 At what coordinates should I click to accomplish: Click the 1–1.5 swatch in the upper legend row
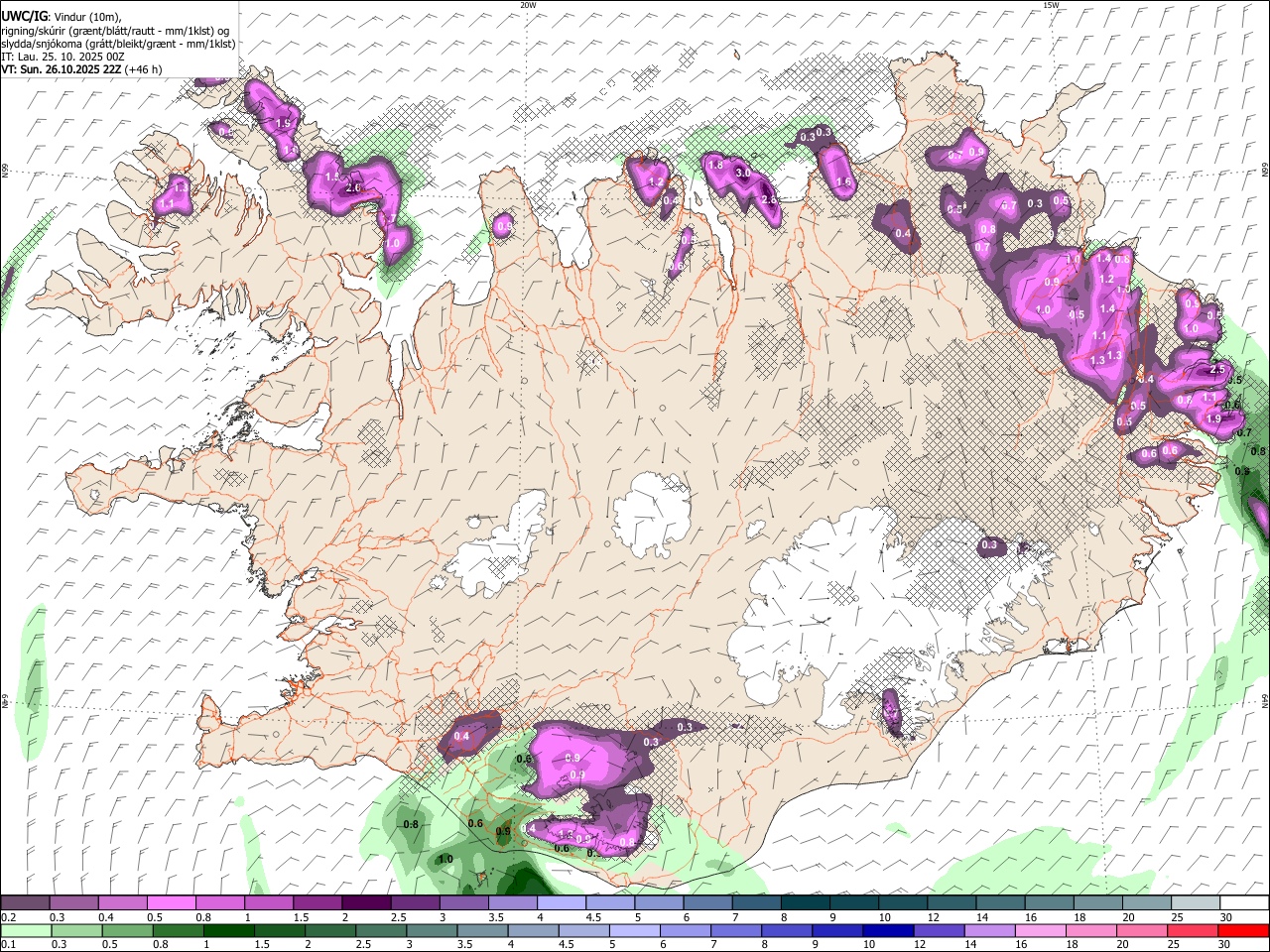[x=268, y=903]
